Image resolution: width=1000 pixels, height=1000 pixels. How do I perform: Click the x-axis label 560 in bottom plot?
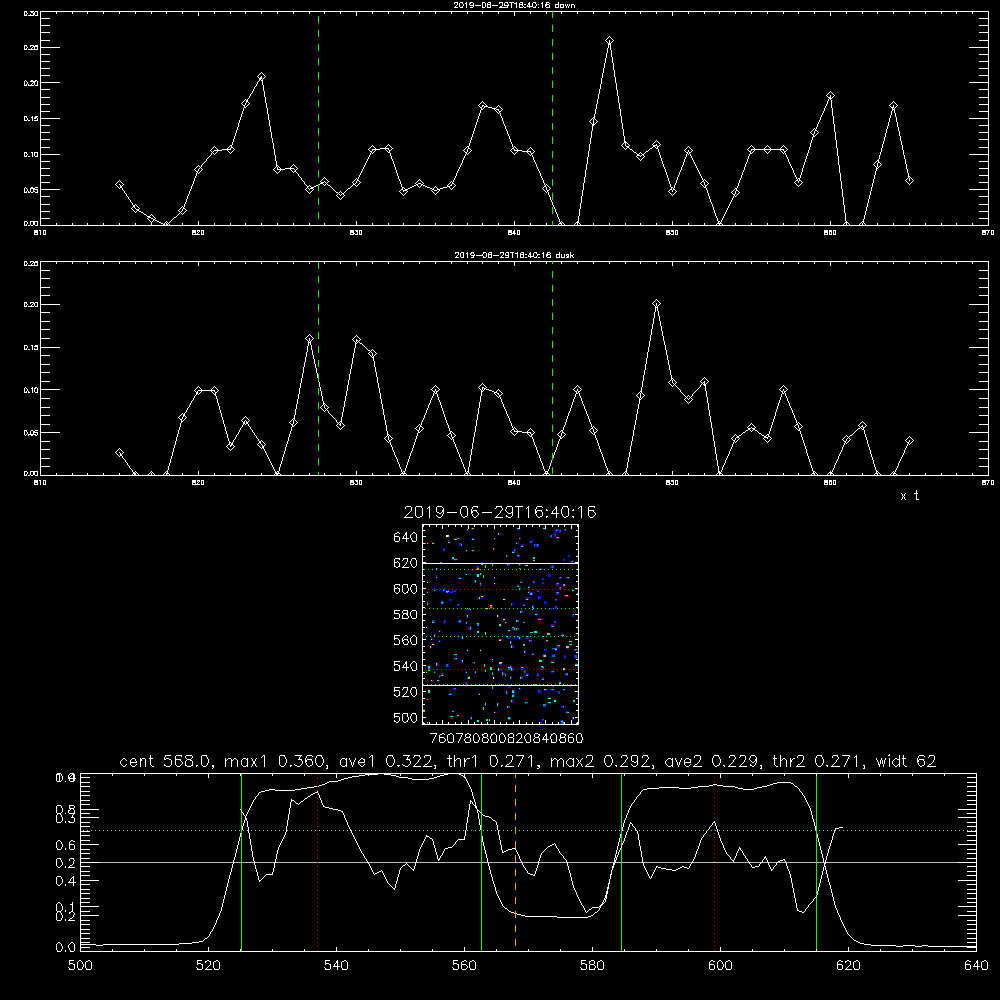coord(464,966)
